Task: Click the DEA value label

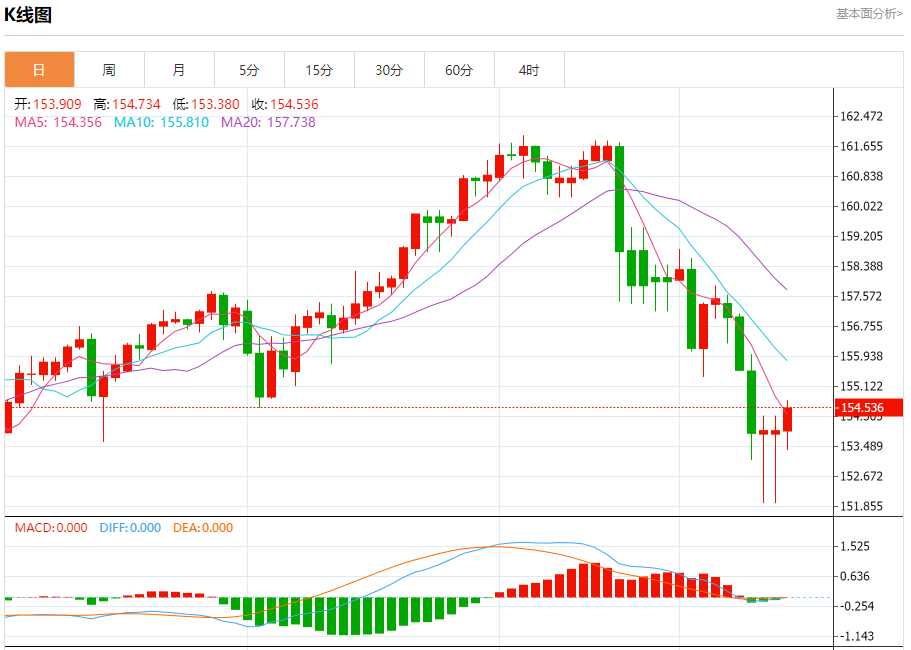Action: 203,528
